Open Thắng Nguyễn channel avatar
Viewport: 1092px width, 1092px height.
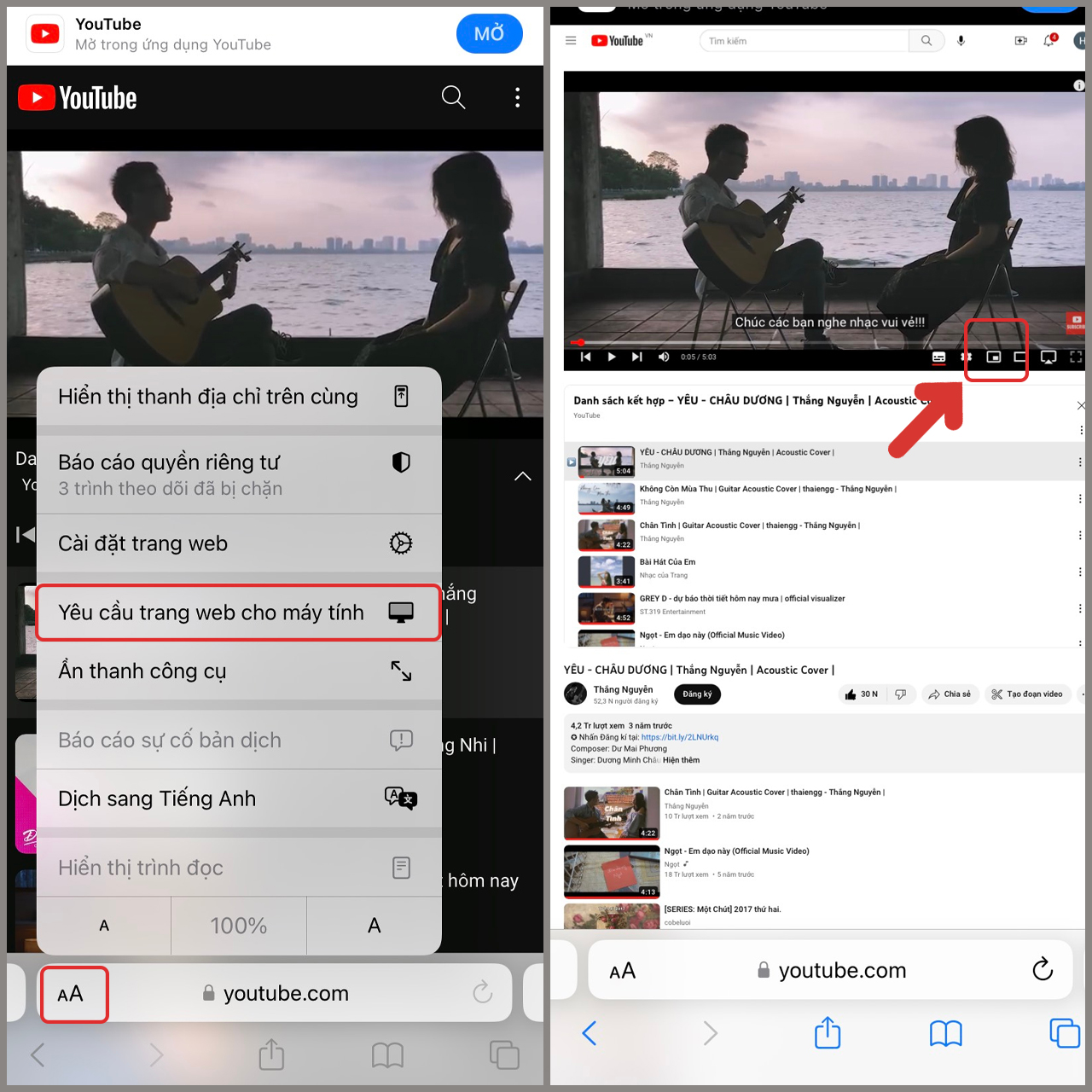575,694
